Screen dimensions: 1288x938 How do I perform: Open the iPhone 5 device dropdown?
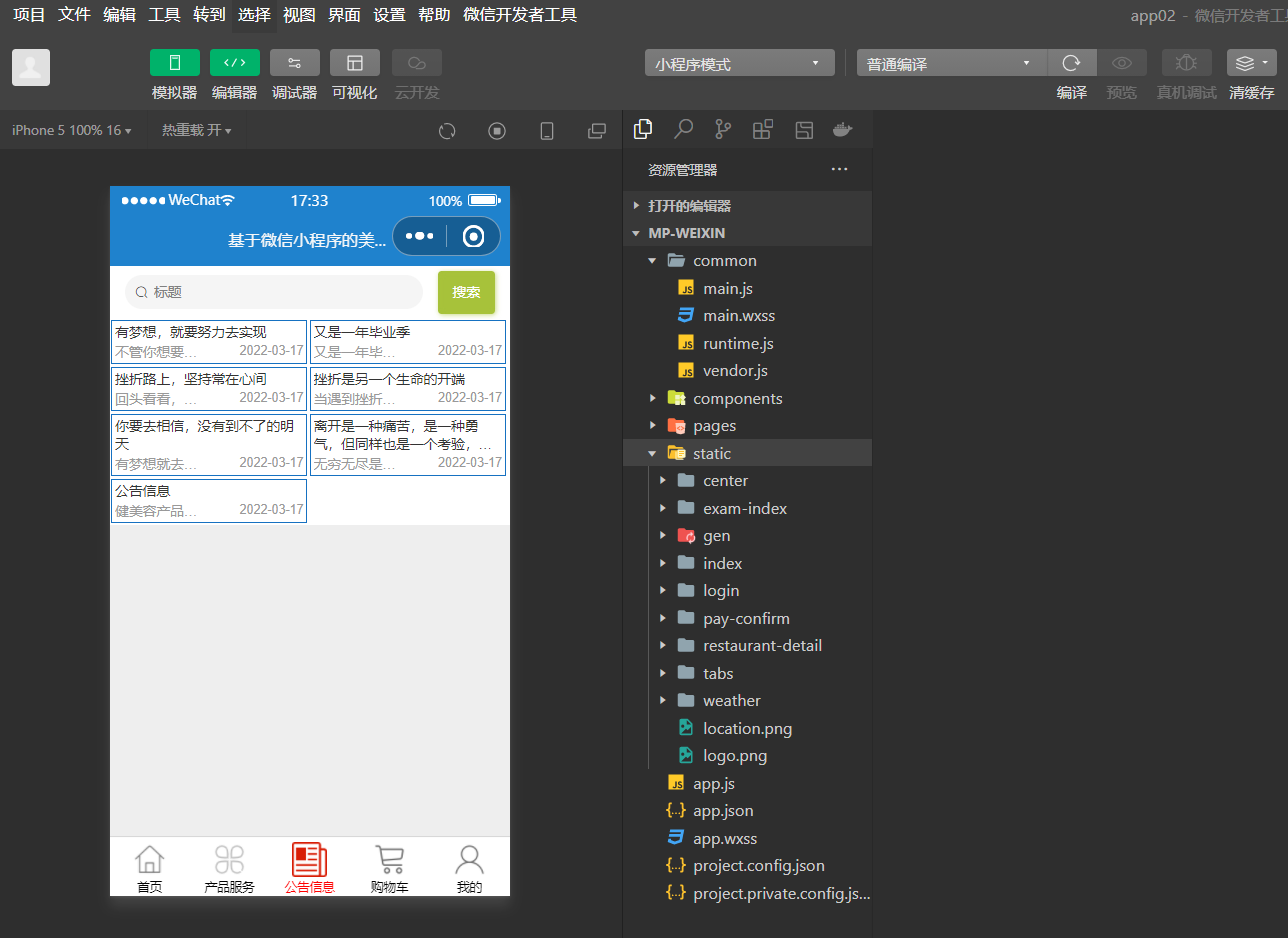[71, 130]
